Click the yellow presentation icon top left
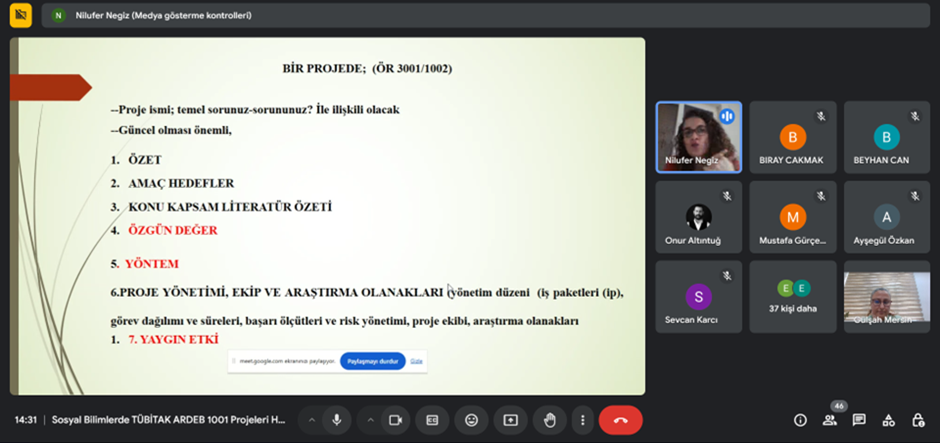The height and width of the screenshot is (443, 940). 21,15
